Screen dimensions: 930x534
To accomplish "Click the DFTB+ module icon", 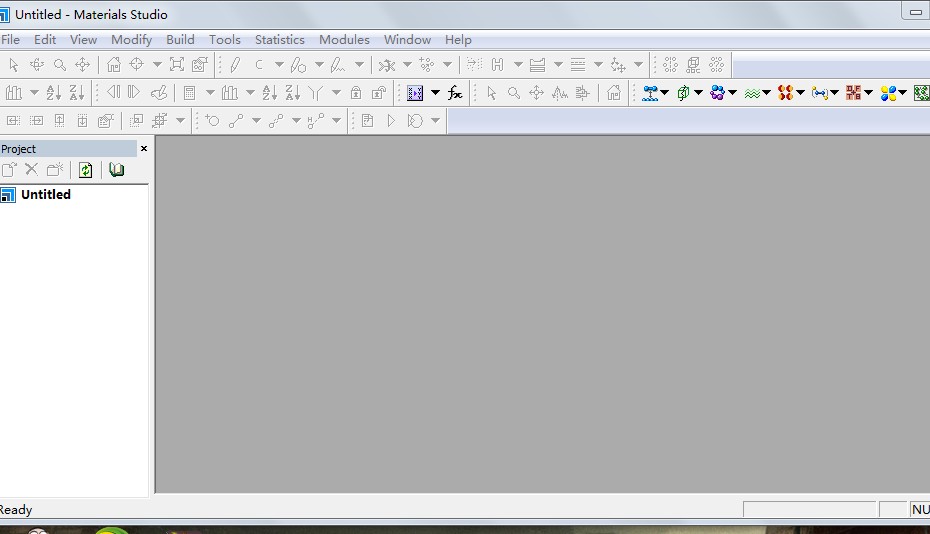I will tap(853, 93).
